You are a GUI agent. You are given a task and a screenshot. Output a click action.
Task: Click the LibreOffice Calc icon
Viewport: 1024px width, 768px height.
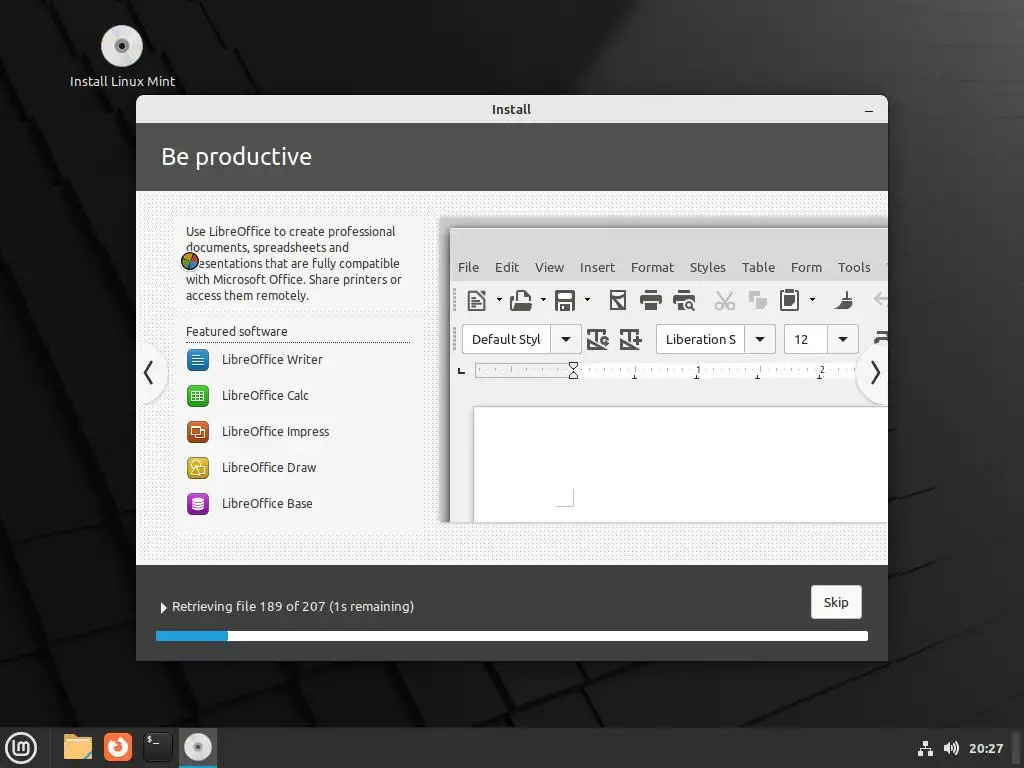[x=198, y=396]
